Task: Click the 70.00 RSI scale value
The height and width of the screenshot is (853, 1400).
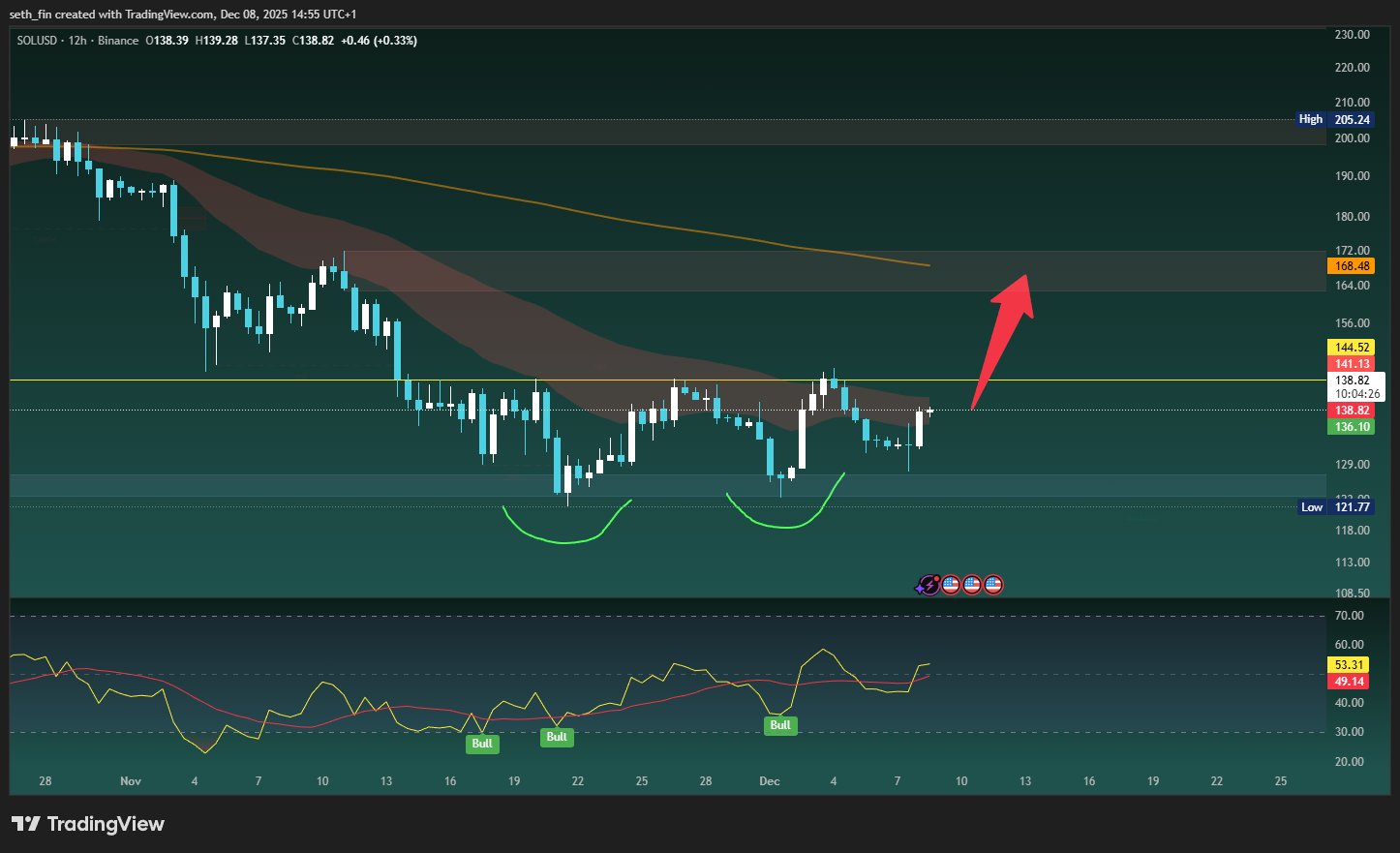Action: click(x=1349, y=616)
